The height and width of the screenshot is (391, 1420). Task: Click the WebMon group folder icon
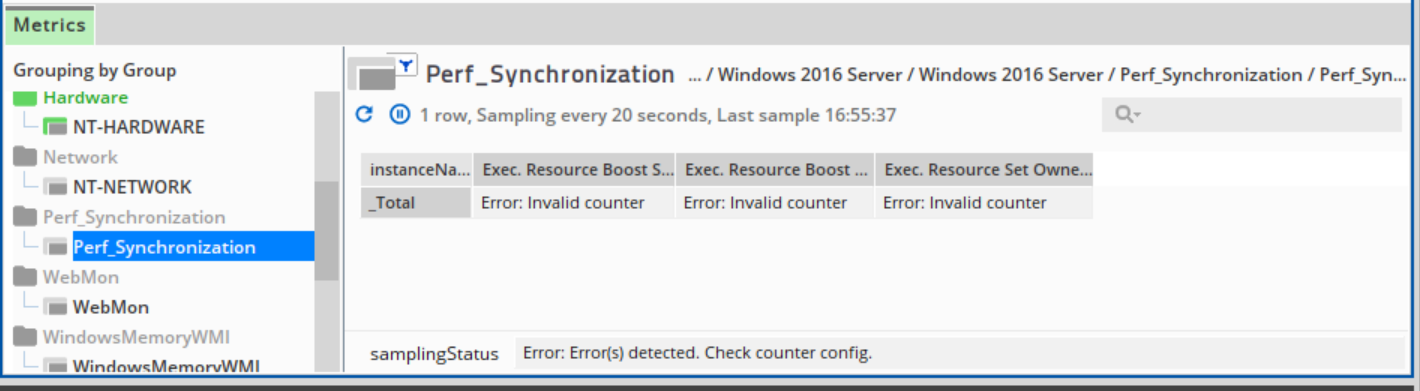tap(25, 277)
